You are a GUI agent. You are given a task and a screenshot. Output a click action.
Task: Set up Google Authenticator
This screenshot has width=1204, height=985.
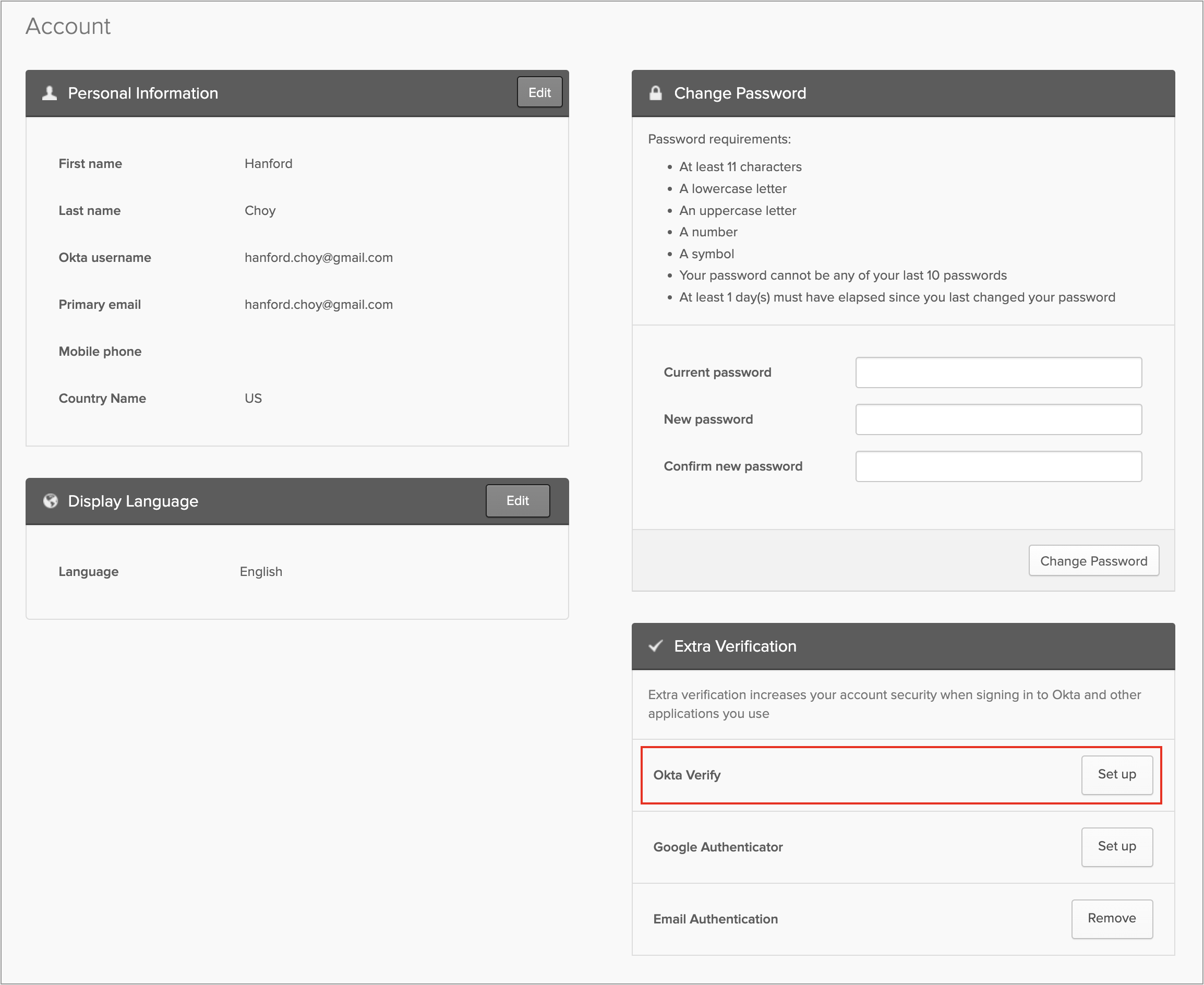click(x=1116, y=847)
